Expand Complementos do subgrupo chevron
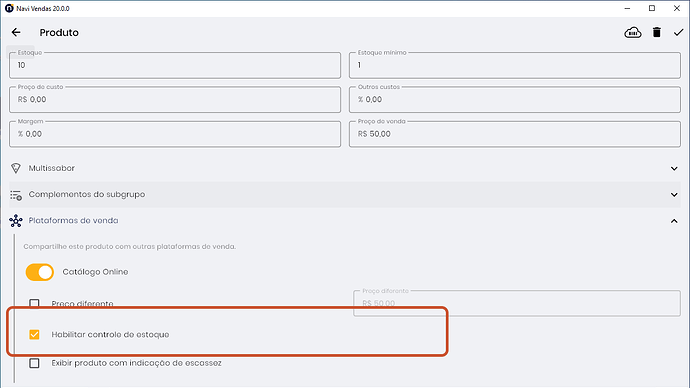 coord(674,194)
